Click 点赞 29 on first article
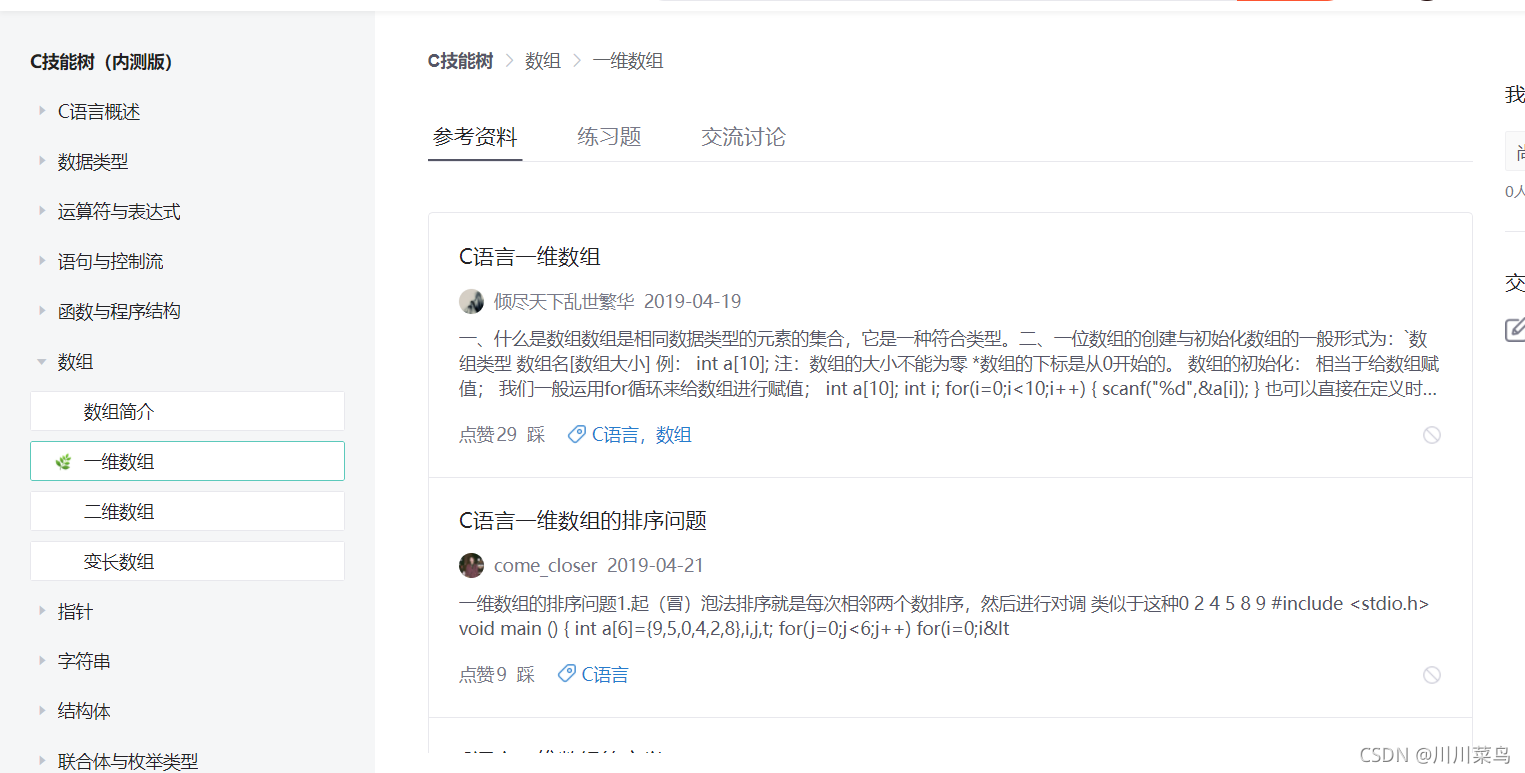The width and height of the screenshot is (1525, 773). [x=488, y=435]
